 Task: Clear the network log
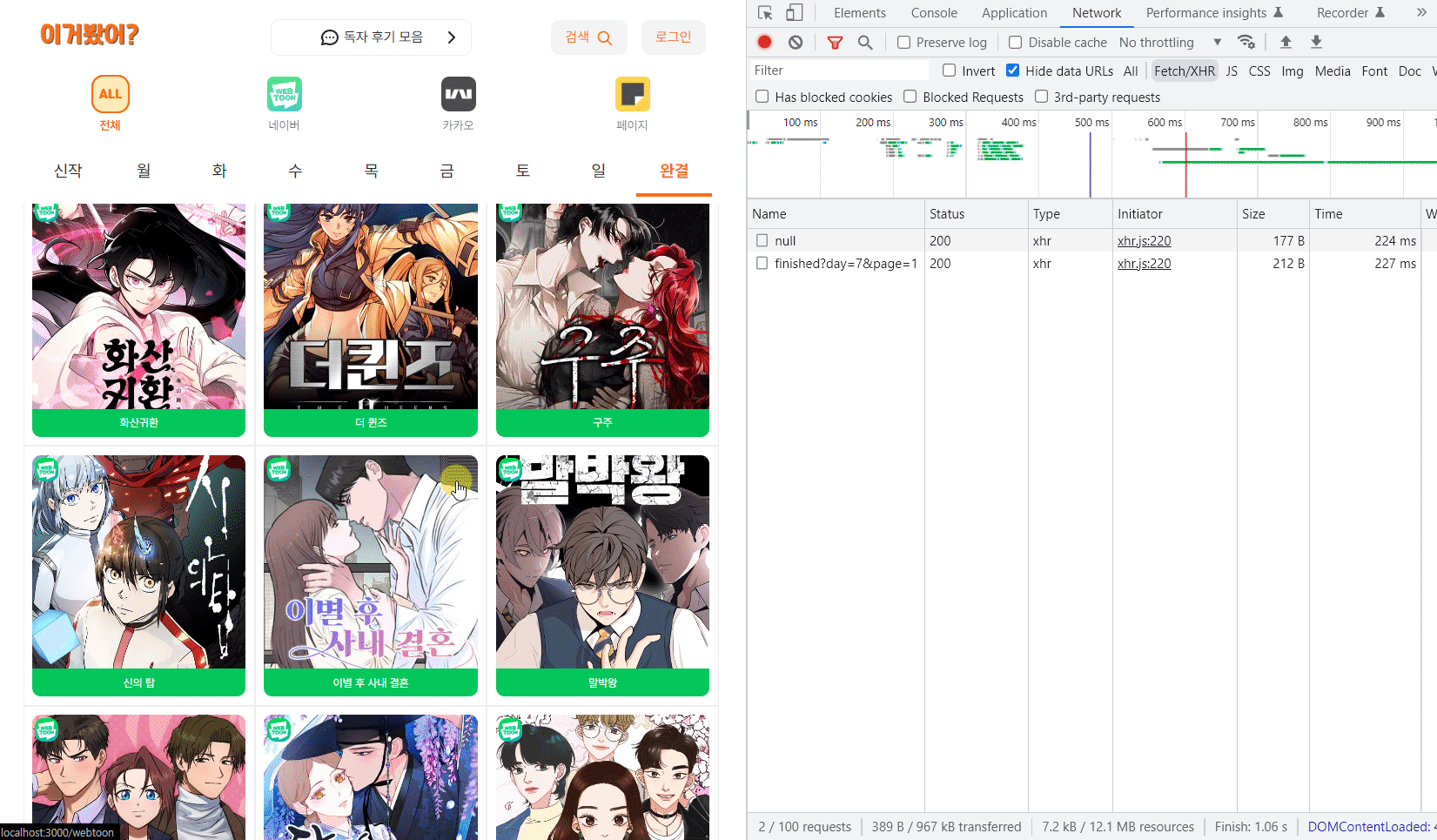click(x=796, y=42)
